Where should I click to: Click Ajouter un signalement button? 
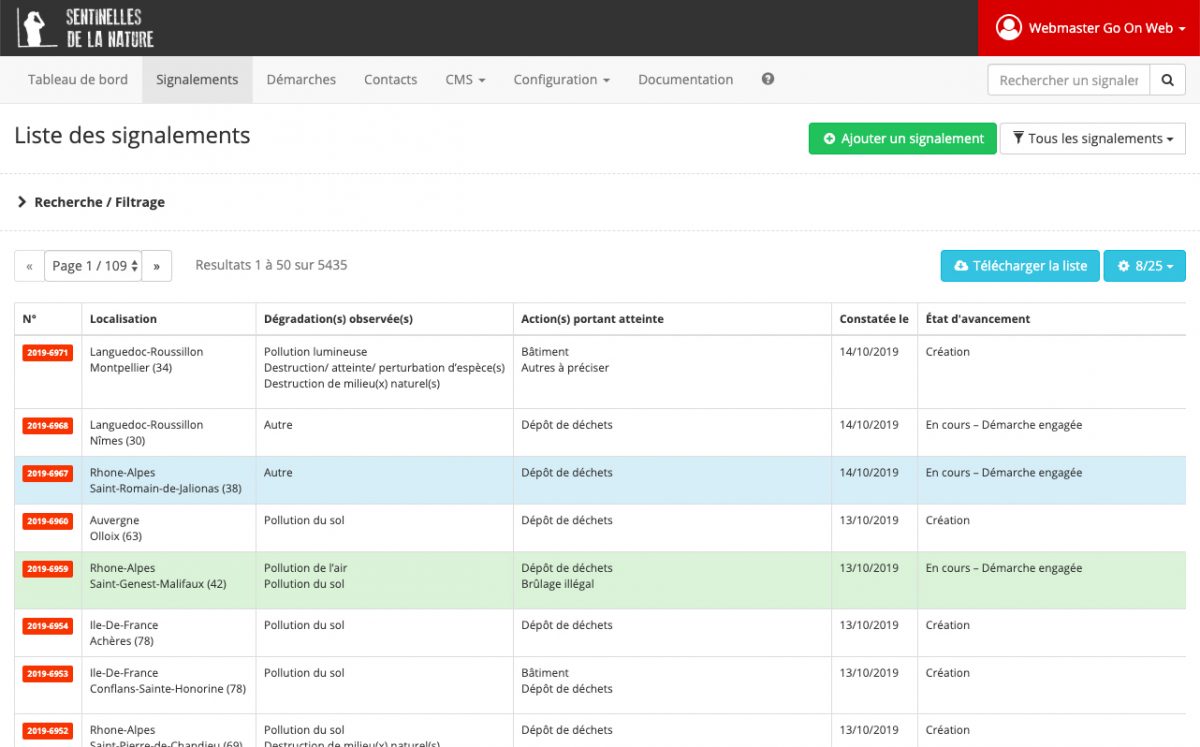point(903,139)
